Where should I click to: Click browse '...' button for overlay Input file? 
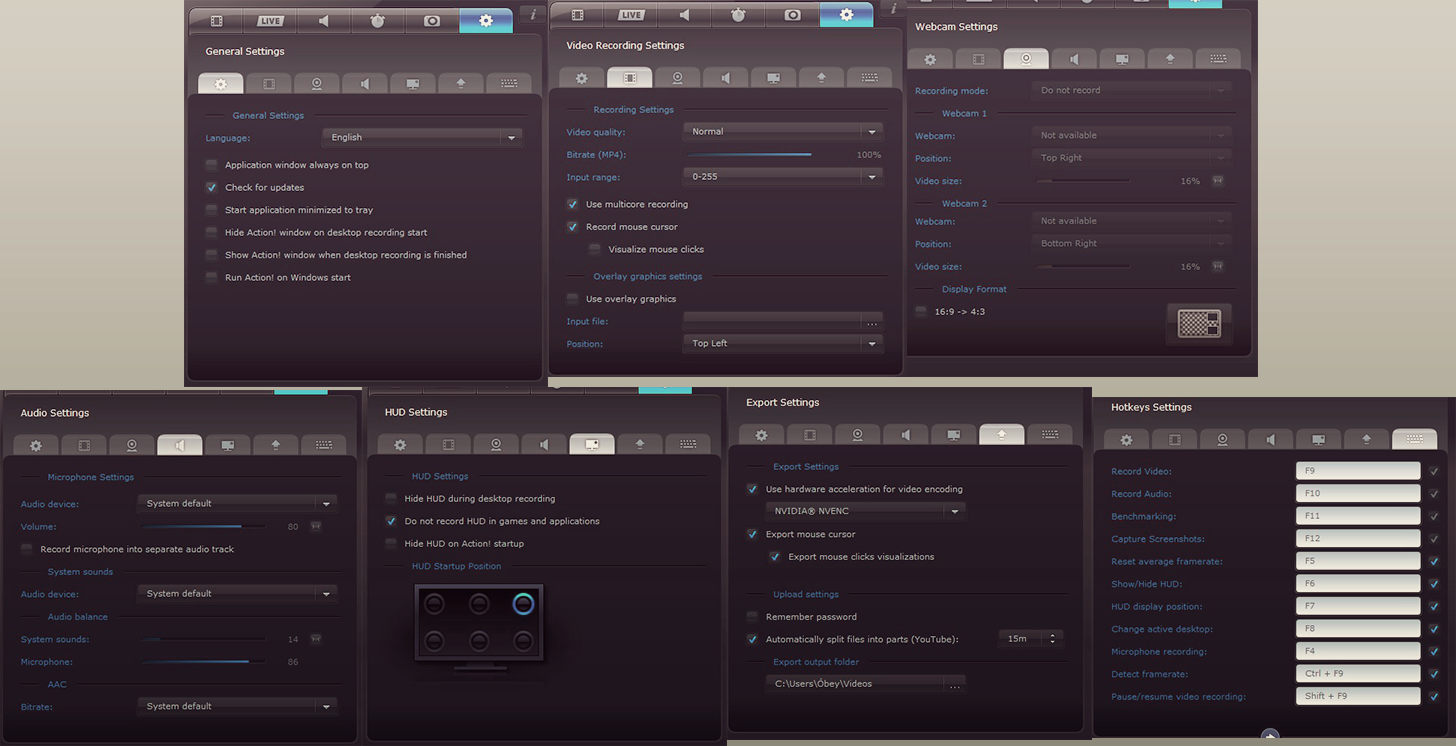pyautogui.click(x=872, y=322)
